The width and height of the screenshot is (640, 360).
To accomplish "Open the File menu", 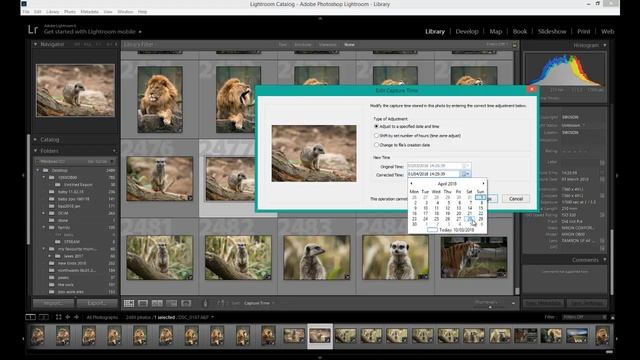I will click(x=26, y=12).
